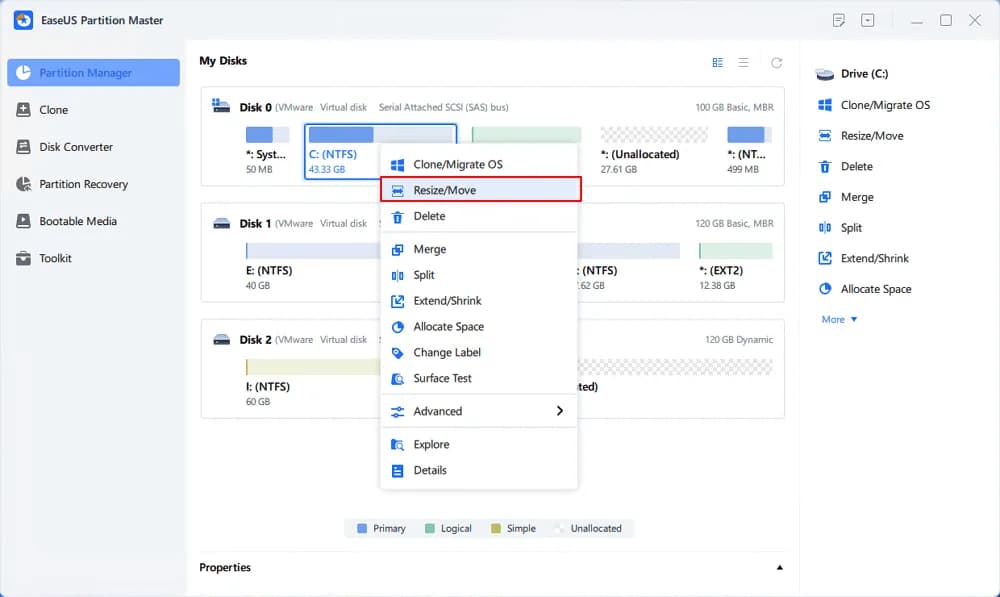1000x597 pixels.
Task: Switch to the disk layout grid view
Action: coord(717,62)
